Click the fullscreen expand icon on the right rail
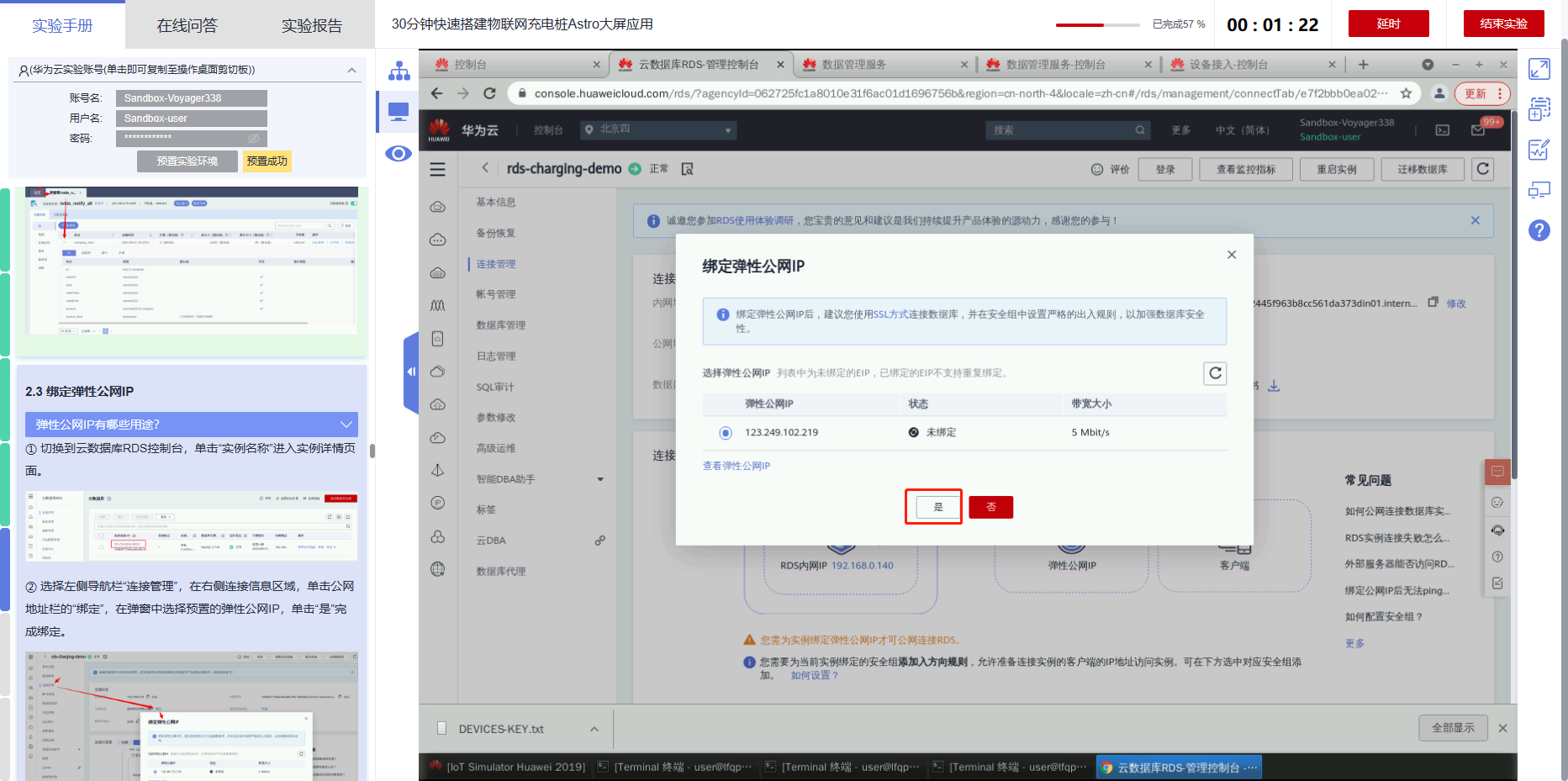1568x781 pixels. coord(1539,69)
